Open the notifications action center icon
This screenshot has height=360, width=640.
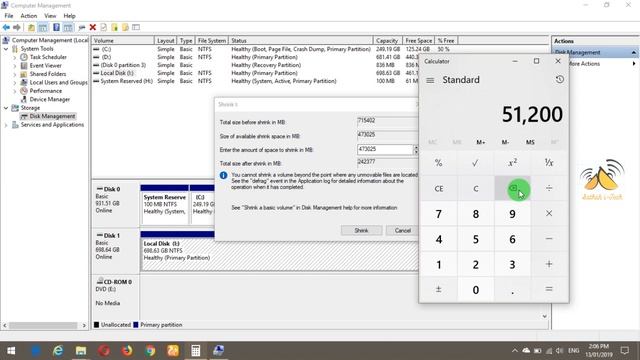pyautogui.click(x=624, y=351)
